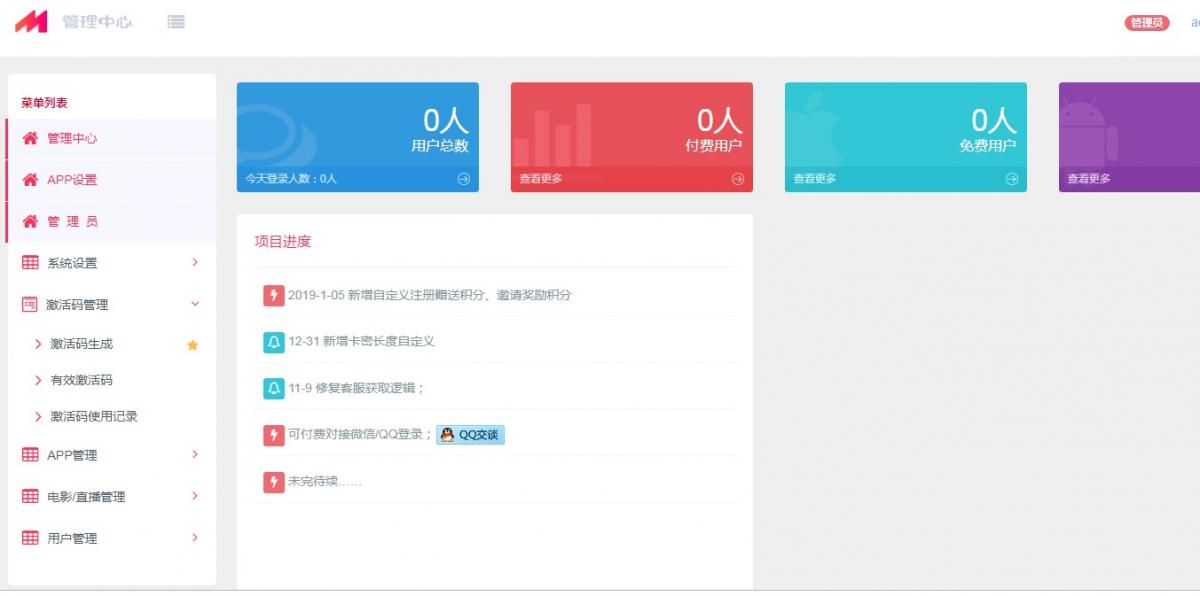
Task: Click the arrow icon on 免费用户 card
Action: 1011,179
